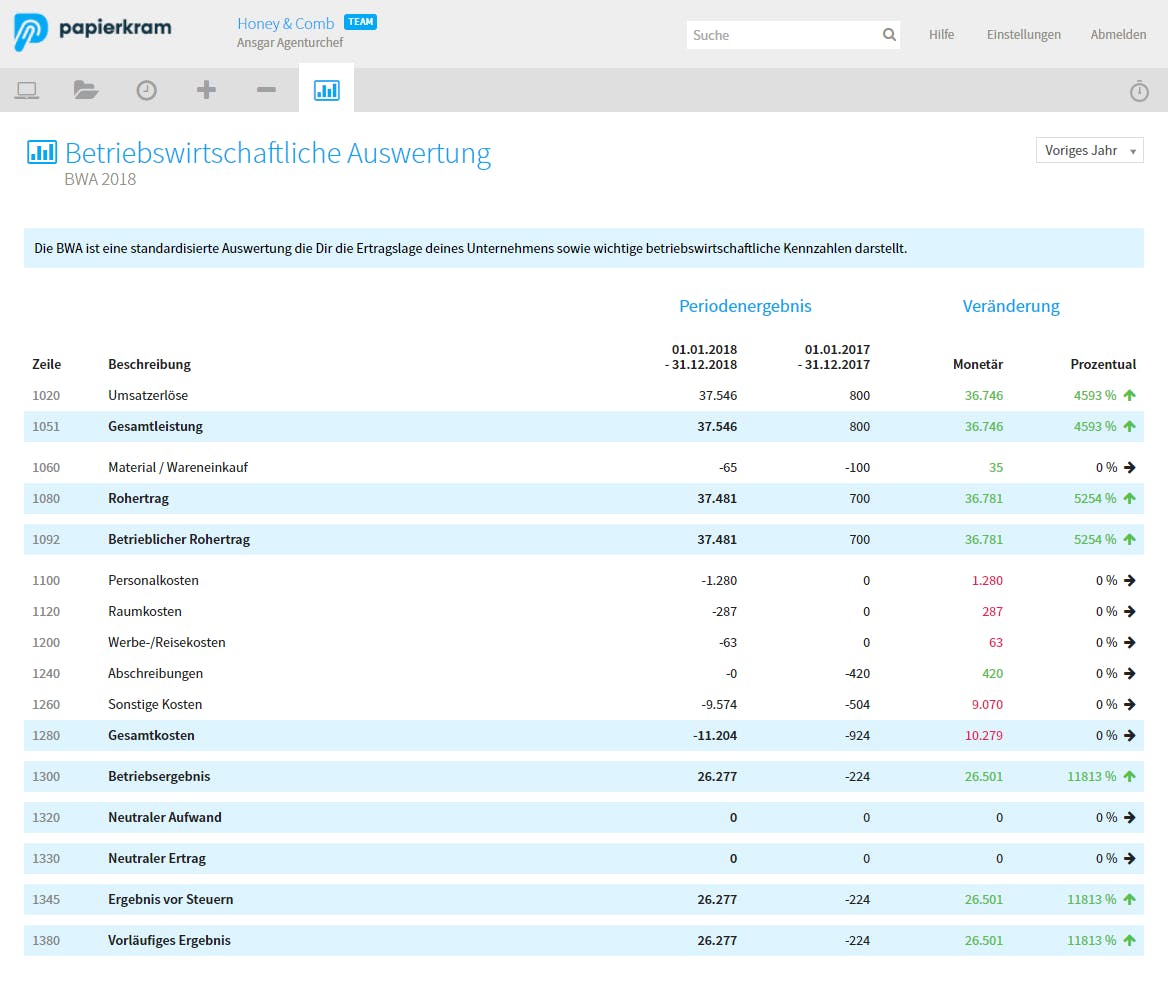This screenshot has width=1168, height=990.
Task: Click the search magnifier icon
Action: click(x=889, y=35)
